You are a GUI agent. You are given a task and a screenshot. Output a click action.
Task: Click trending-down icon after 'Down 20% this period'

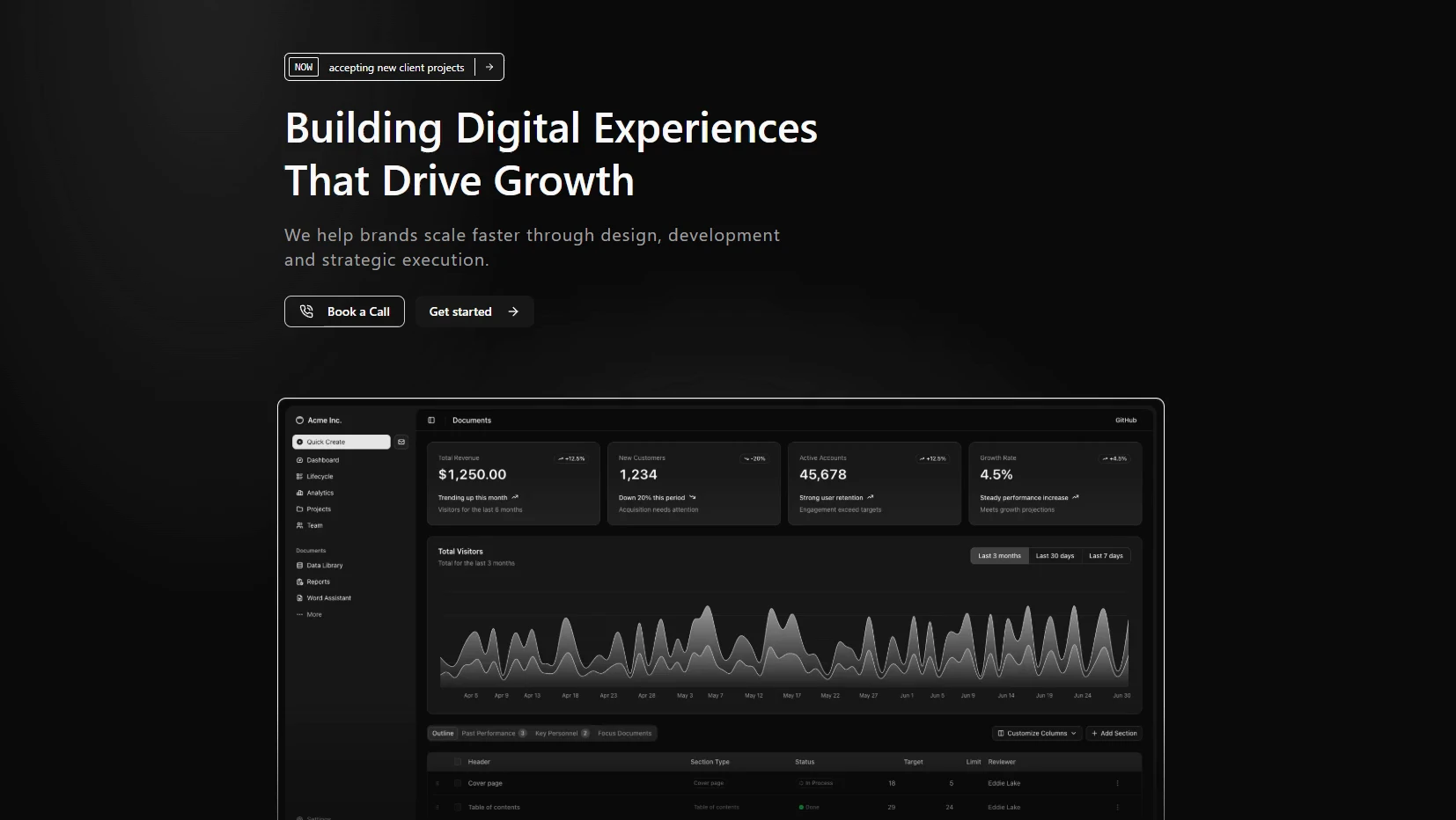coord(693,497)
